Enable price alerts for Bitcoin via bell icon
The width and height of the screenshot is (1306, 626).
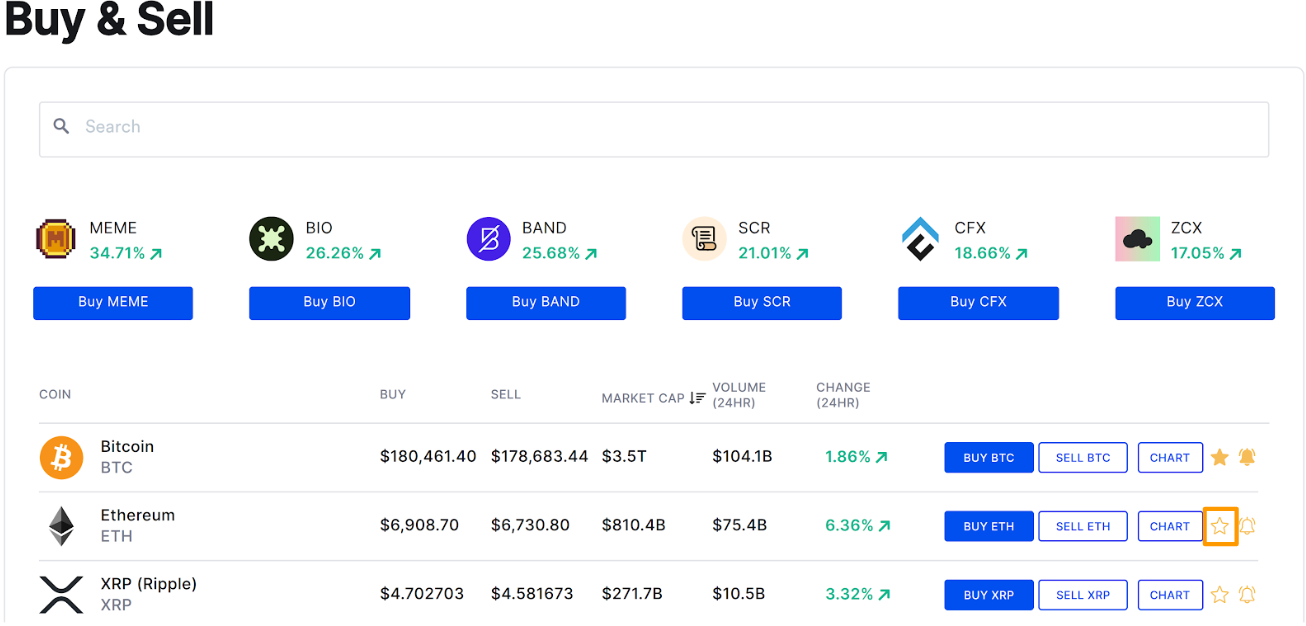click(x=1246, y=457)
